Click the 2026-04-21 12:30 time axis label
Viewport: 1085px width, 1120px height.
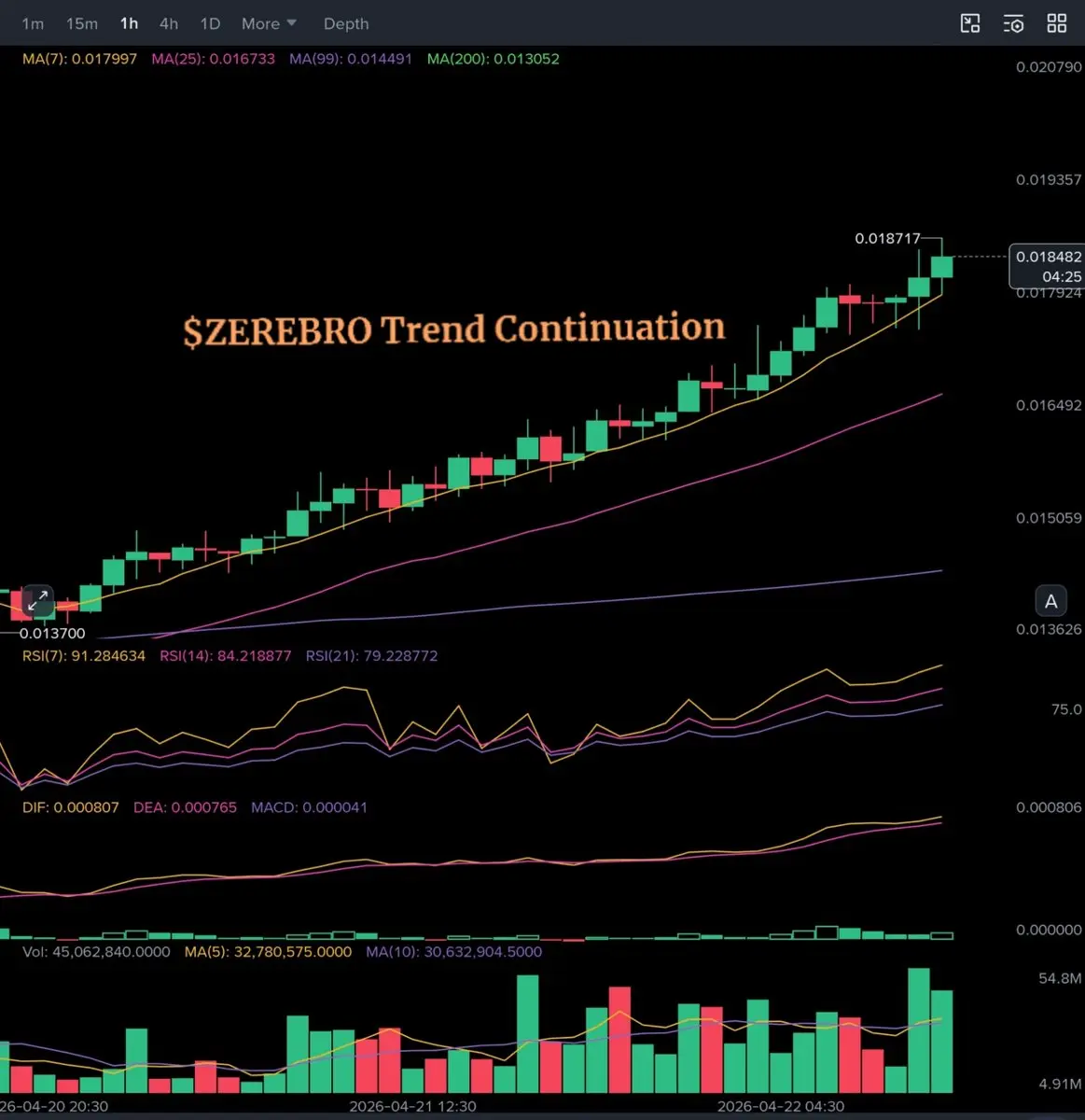412,1107
